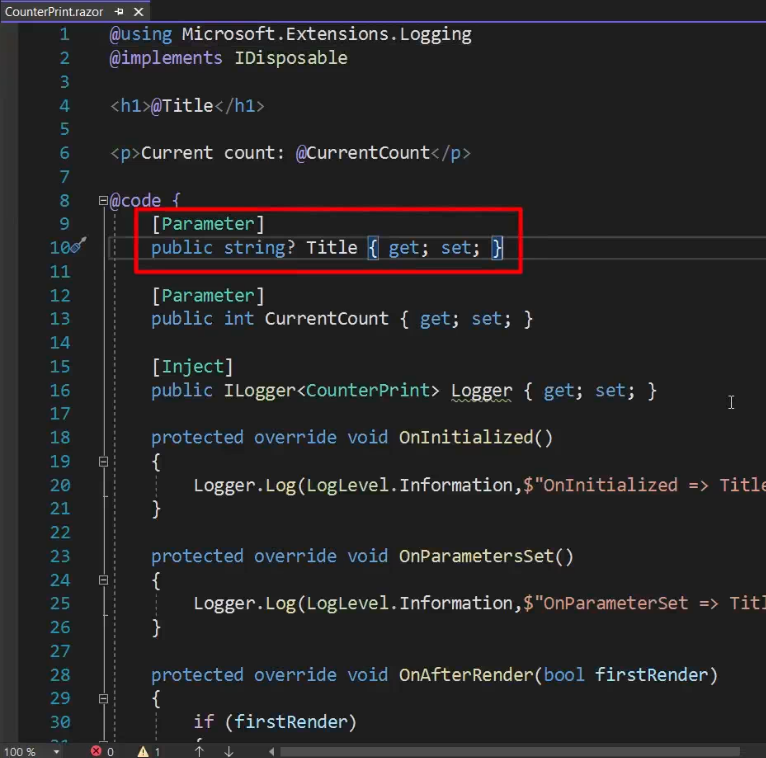The height and width of the screenshot is (758, 766).
Task: Click OnInitialized method name on line 18
Action: [466, 438]
